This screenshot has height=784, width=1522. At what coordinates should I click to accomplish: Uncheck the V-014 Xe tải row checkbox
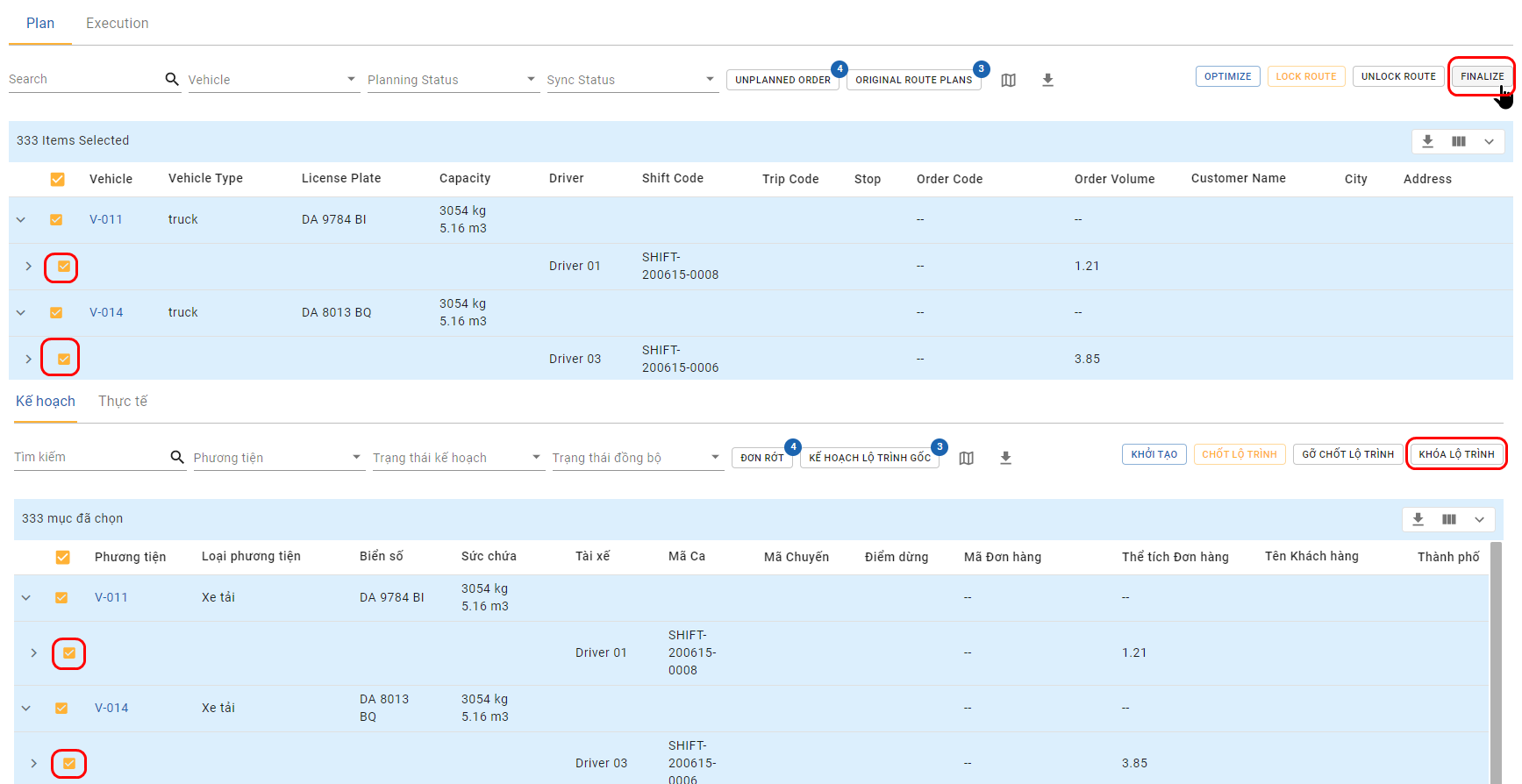point(61,708)
